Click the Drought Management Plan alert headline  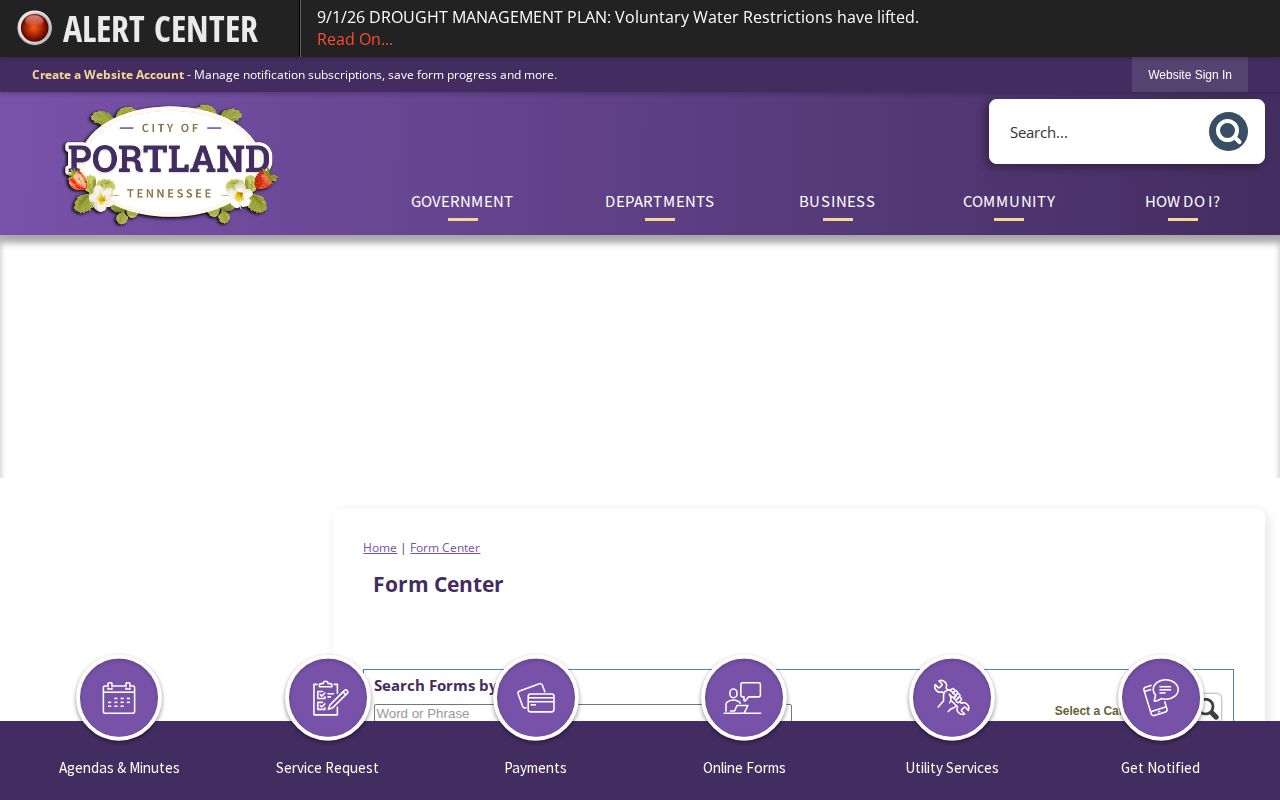[618, 17]
